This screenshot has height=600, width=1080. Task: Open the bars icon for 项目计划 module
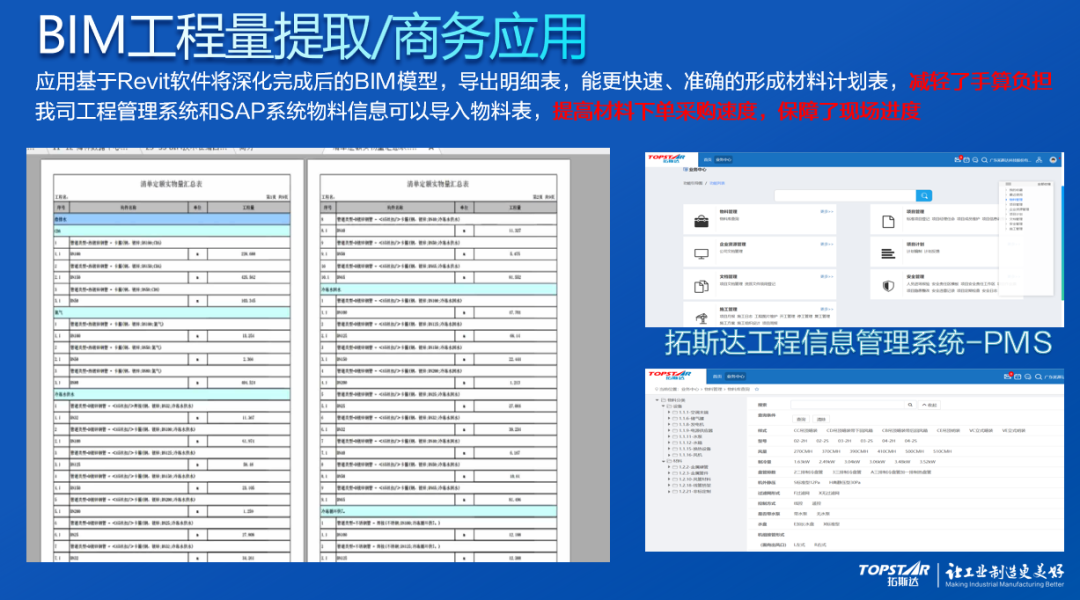[889, 254]
